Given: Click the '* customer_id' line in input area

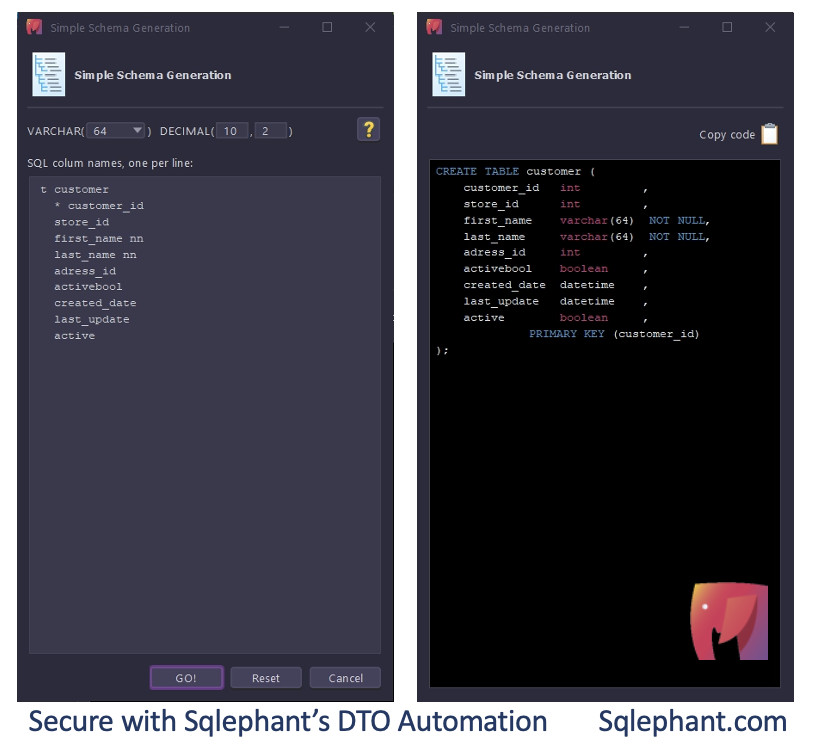Looking at the screenshot, I should 99,206.
